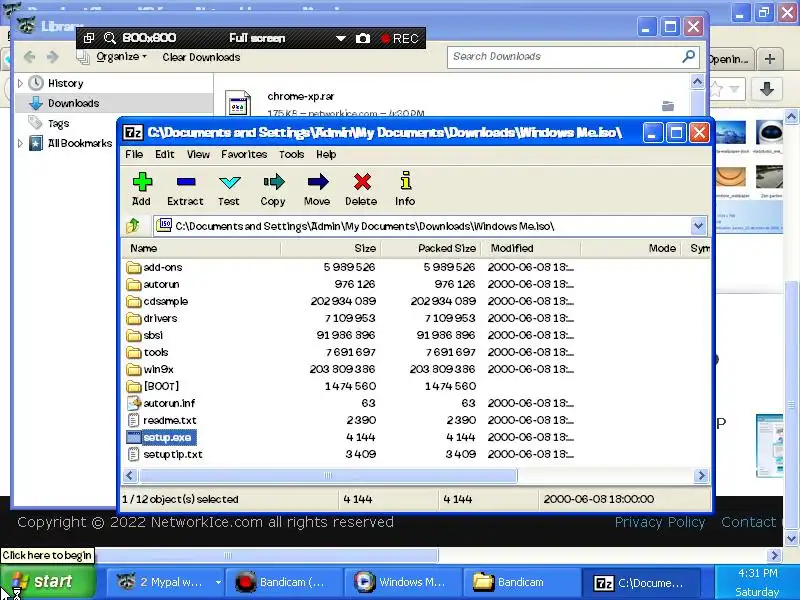Viewport: 800px width, 600px height.
Task: Click Library search magnifier icon
Action: (x=688, y=56)
